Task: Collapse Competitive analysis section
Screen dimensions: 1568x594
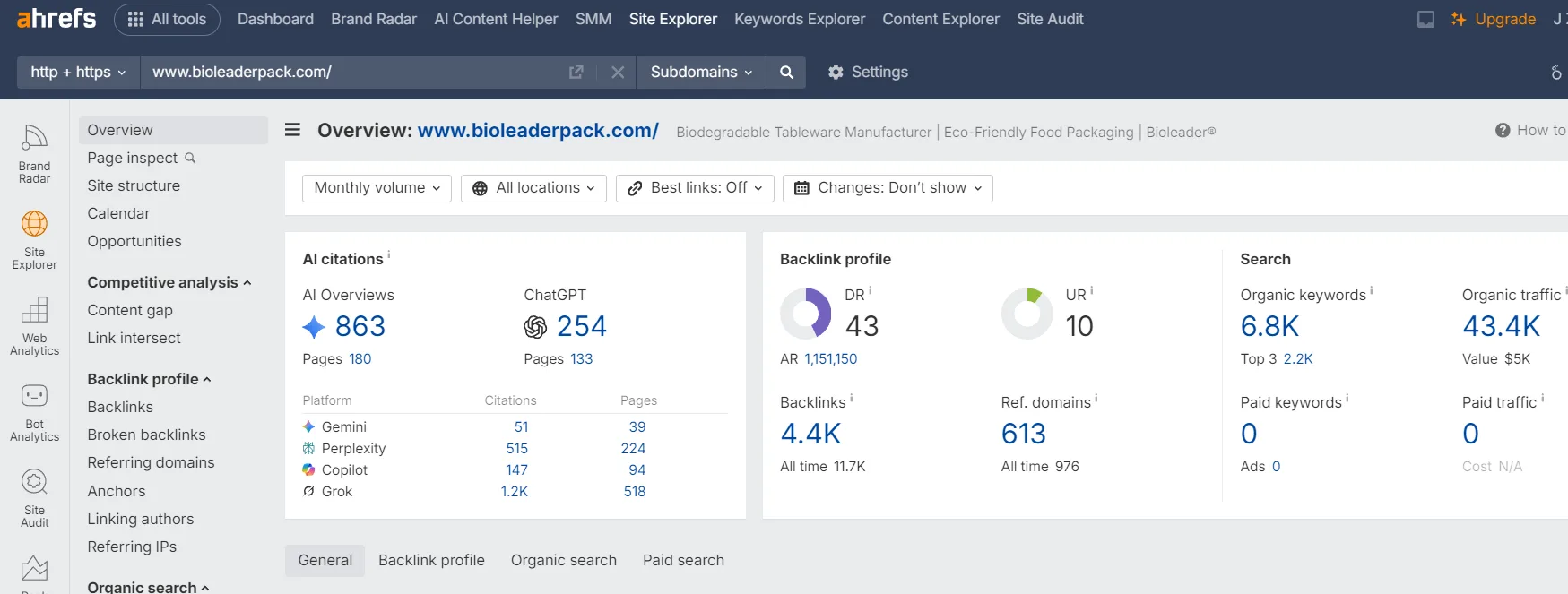Action: point(169,282)
